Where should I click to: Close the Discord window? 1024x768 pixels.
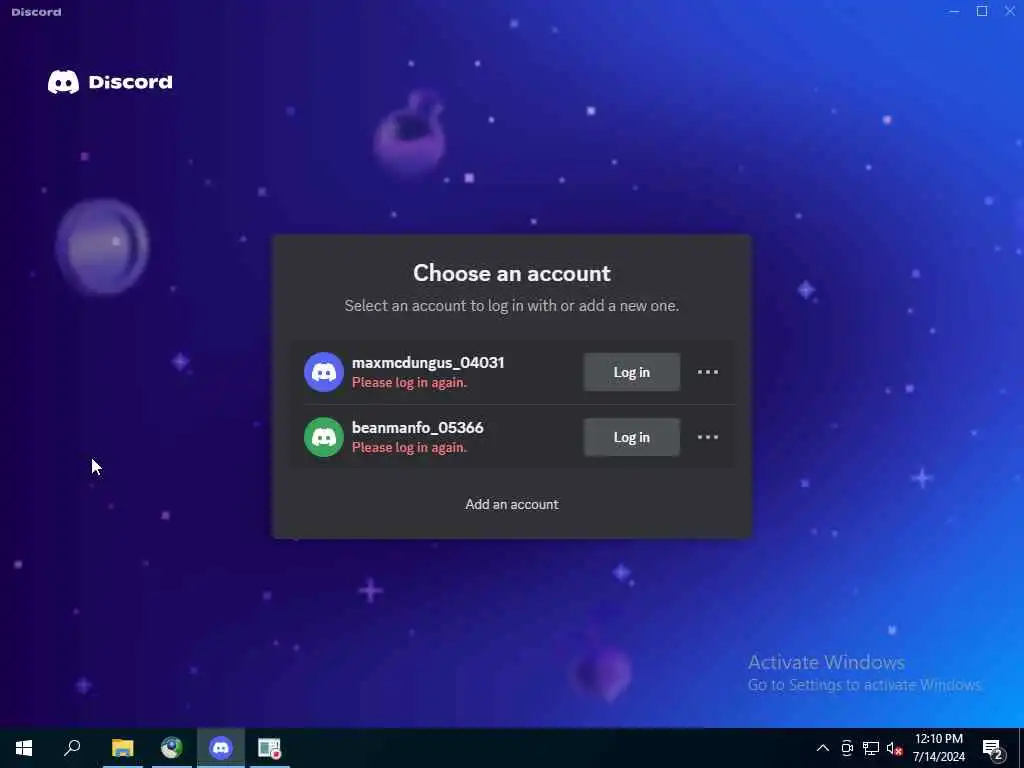[1010, 11]
